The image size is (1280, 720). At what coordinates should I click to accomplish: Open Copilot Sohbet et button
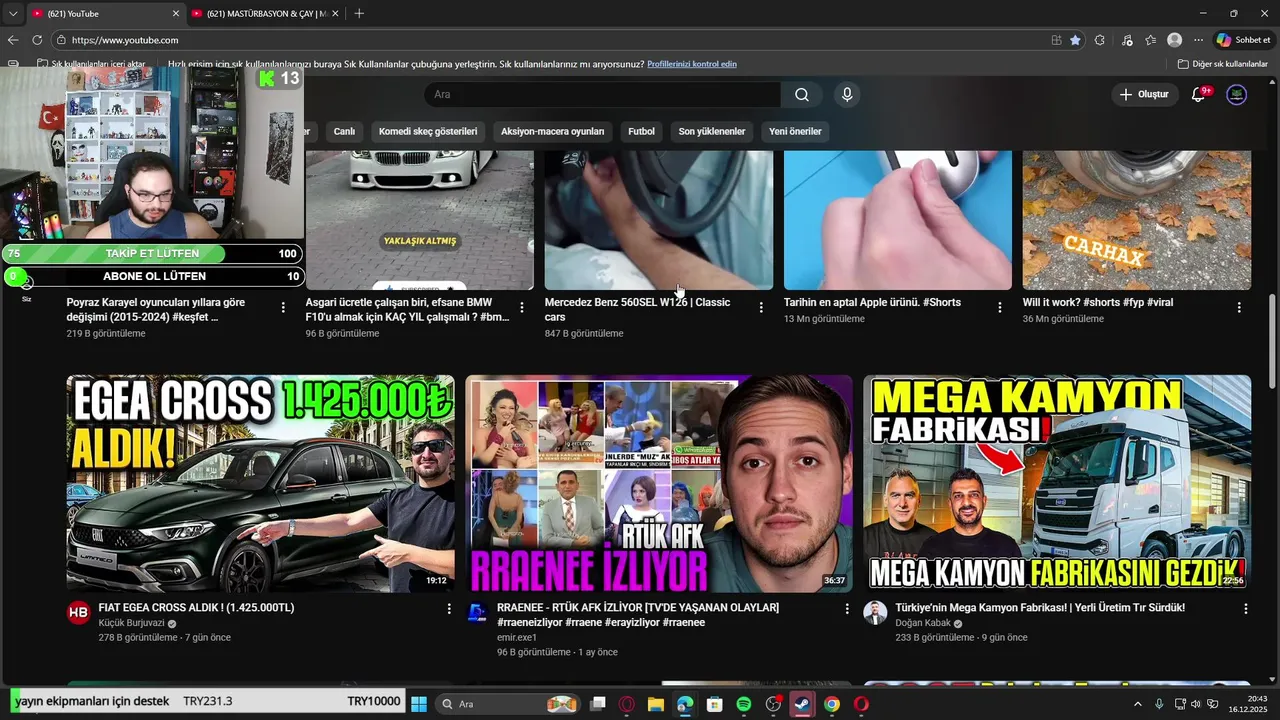point(1243,40)
